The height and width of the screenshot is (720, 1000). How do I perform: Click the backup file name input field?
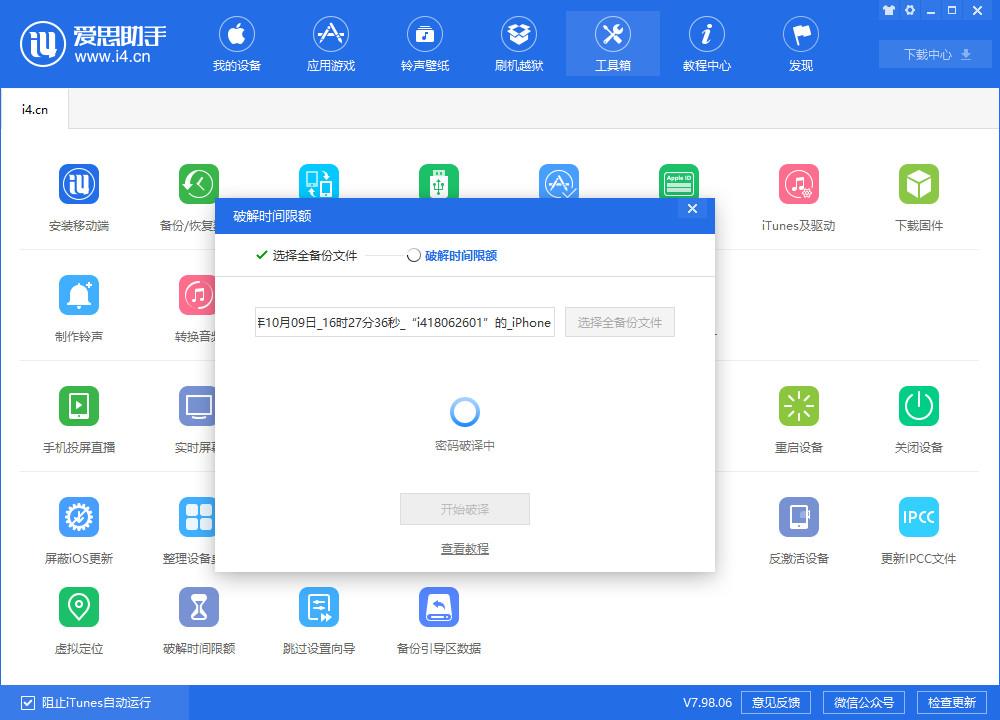click(x=403, y=322)
